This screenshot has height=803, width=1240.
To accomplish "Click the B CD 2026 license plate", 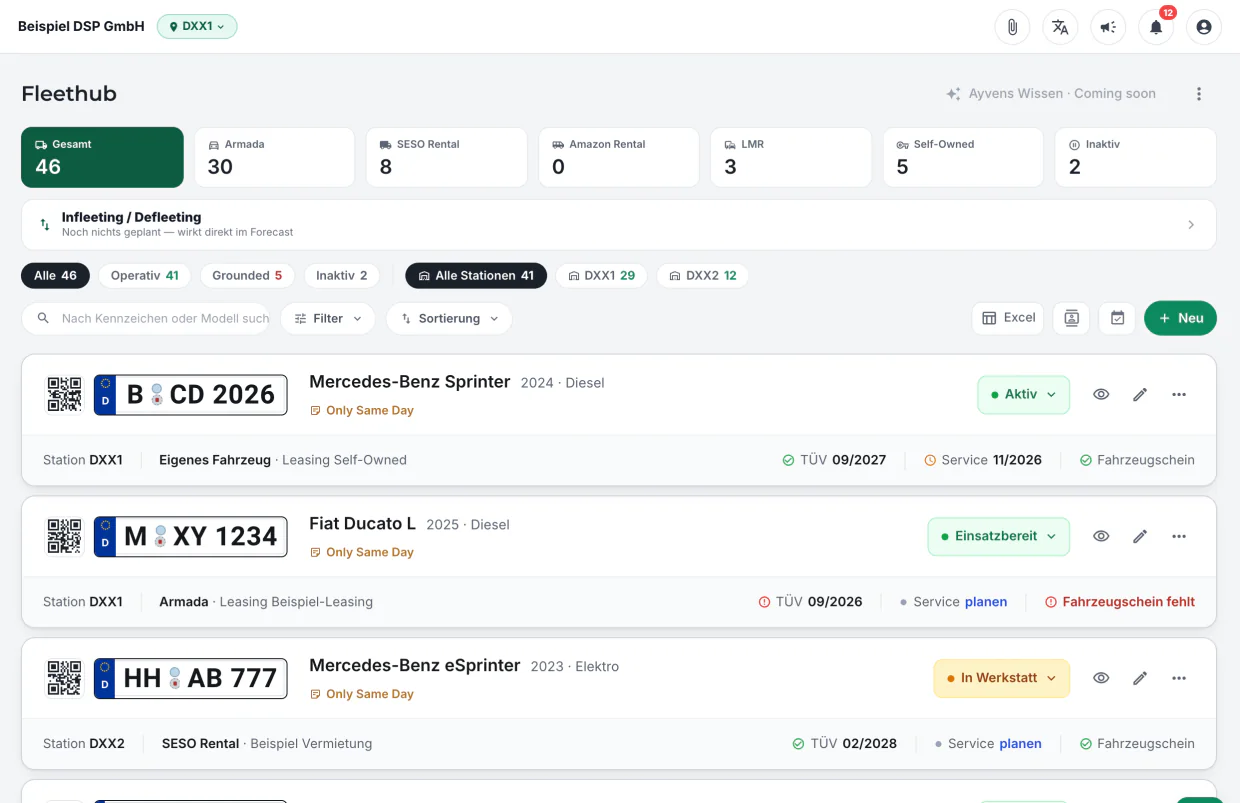I will (190, 394).
